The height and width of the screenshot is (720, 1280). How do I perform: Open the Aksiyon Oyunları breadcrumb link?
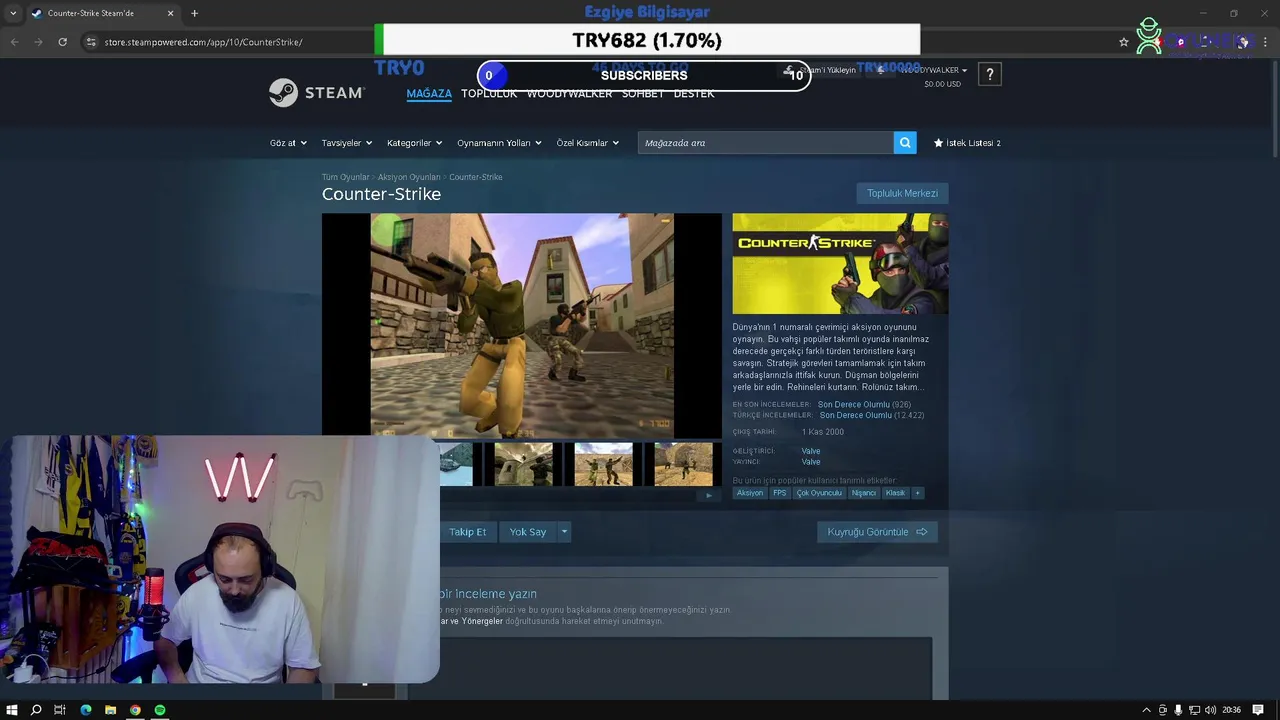coord(409,177)
